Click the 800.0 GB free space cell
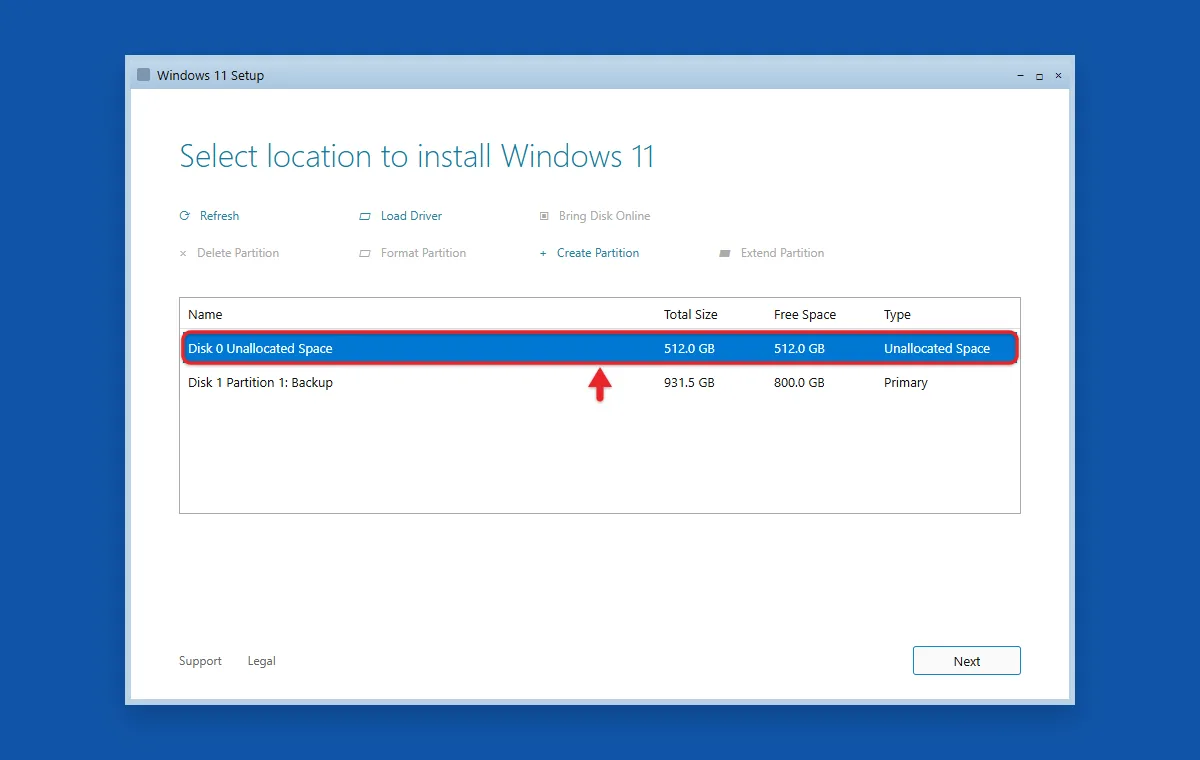 (x=799, y=383)
